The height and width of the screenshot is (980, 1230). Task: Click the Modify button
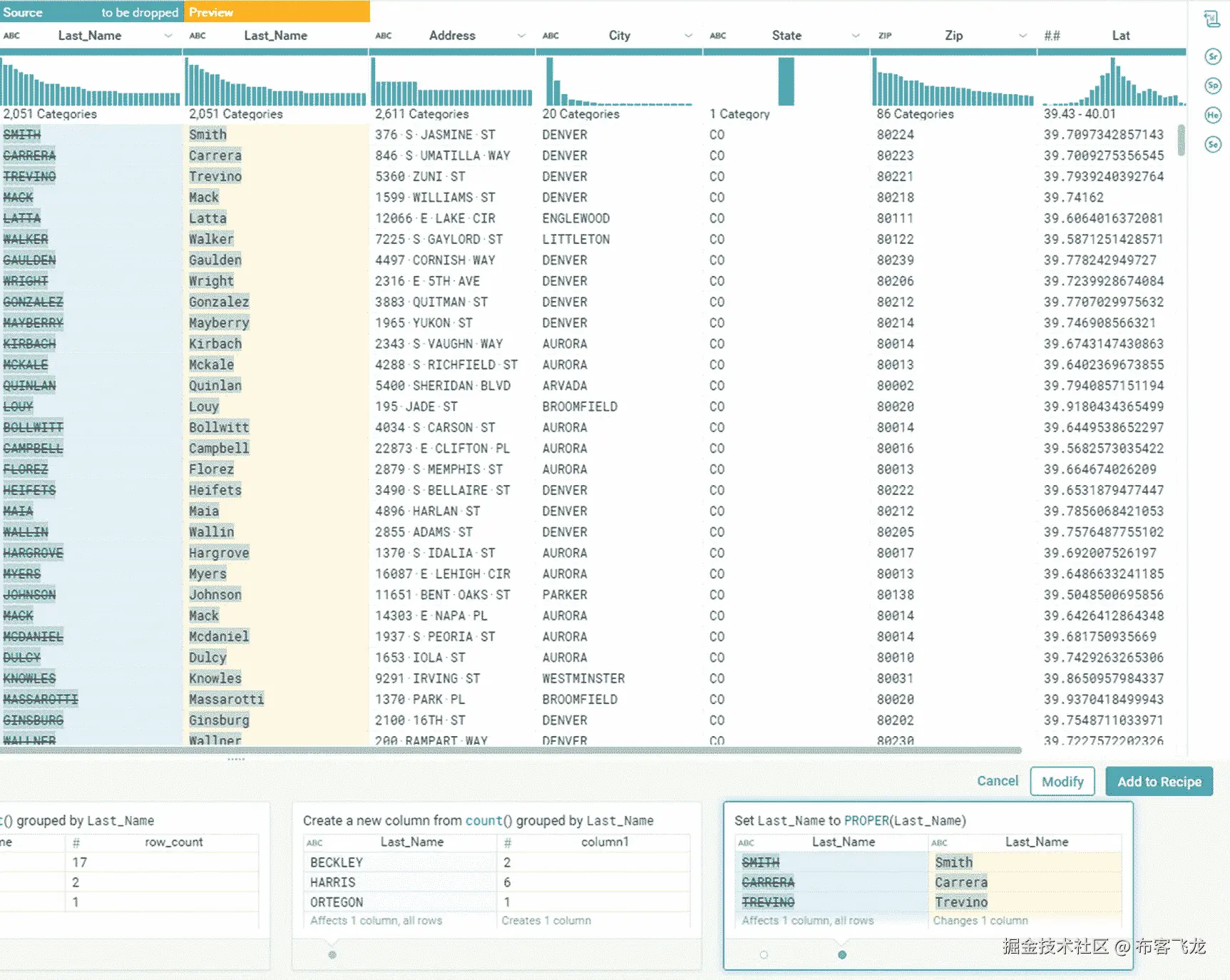[1062, 781]
